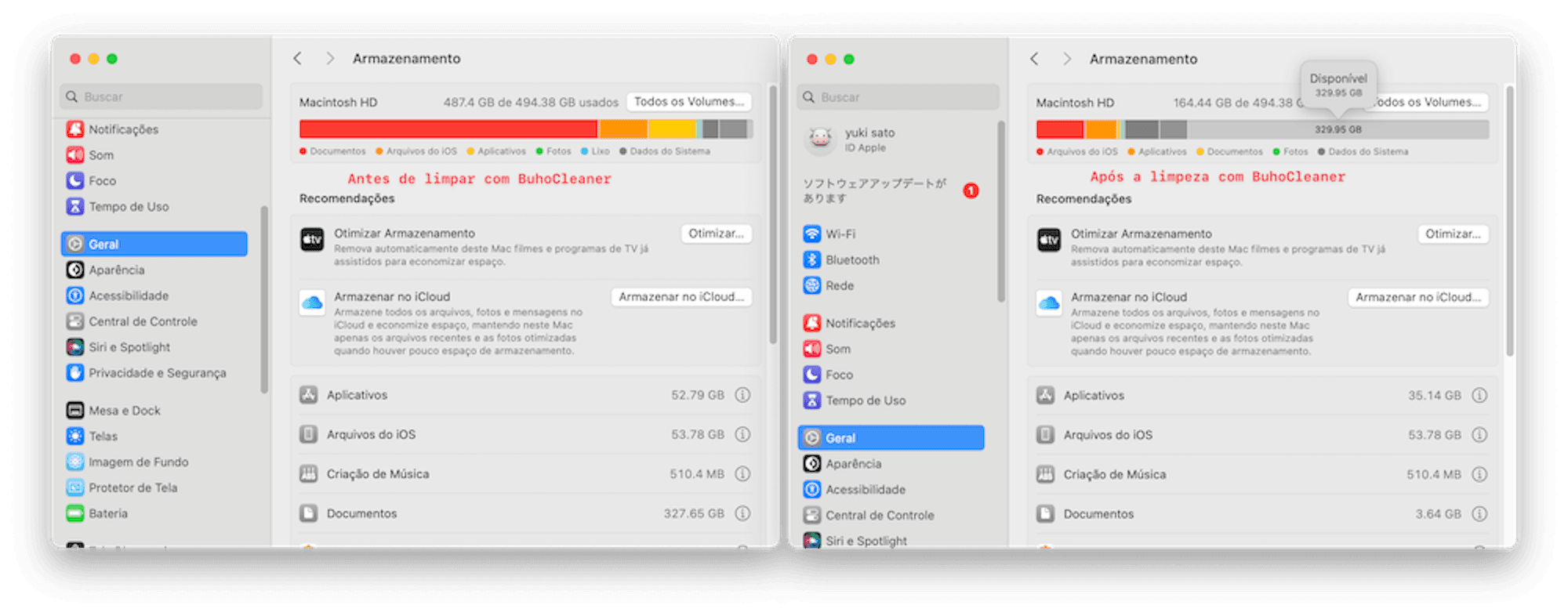The image size is (1568, 616).
Task: Show info for Documentos 3.64 GB row
Action: pos(1479,514)
